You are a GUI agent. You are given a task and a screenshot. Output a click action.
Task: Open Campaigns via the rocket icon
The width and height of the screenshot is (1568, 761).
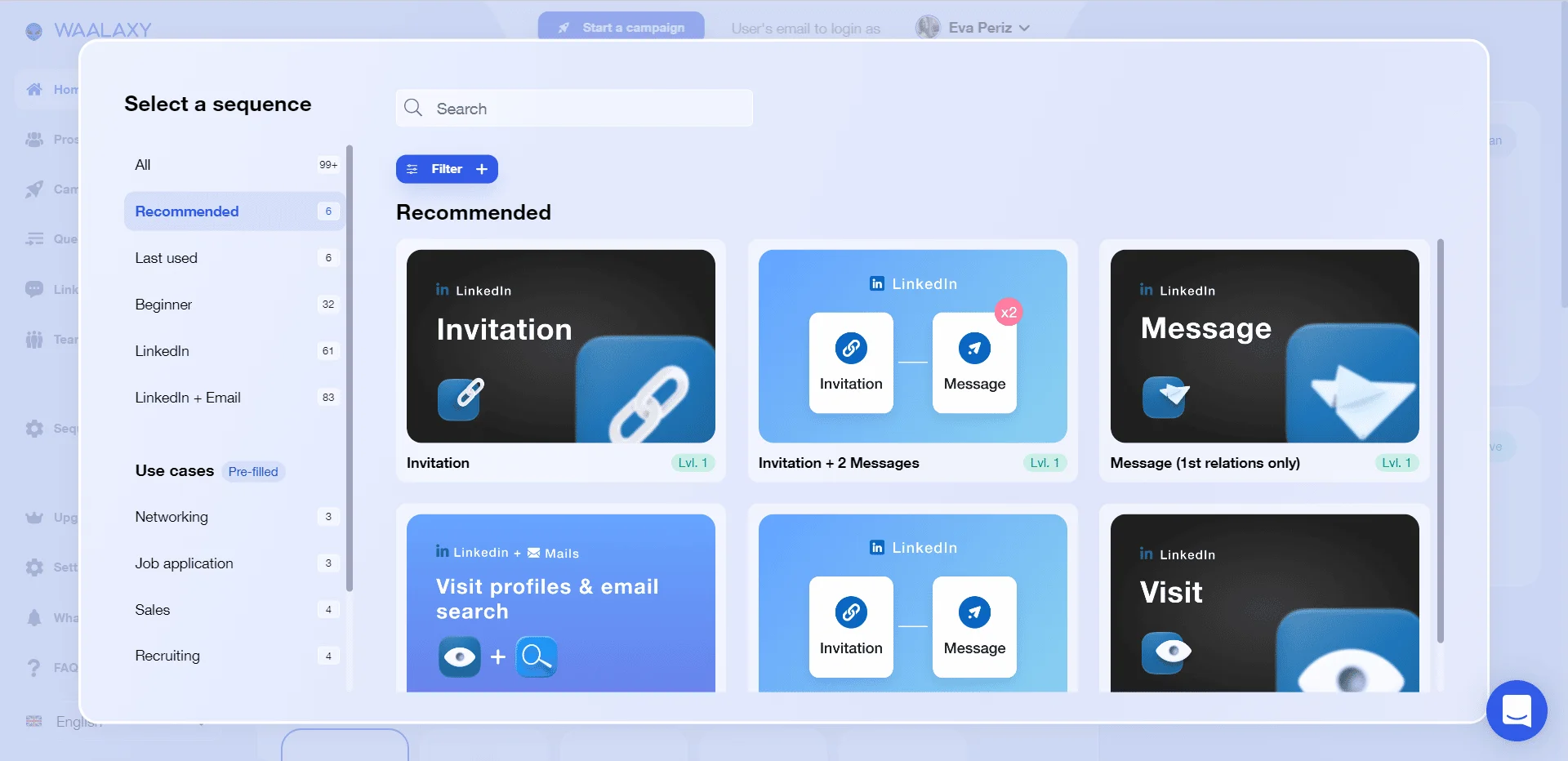tap(34, 189)
